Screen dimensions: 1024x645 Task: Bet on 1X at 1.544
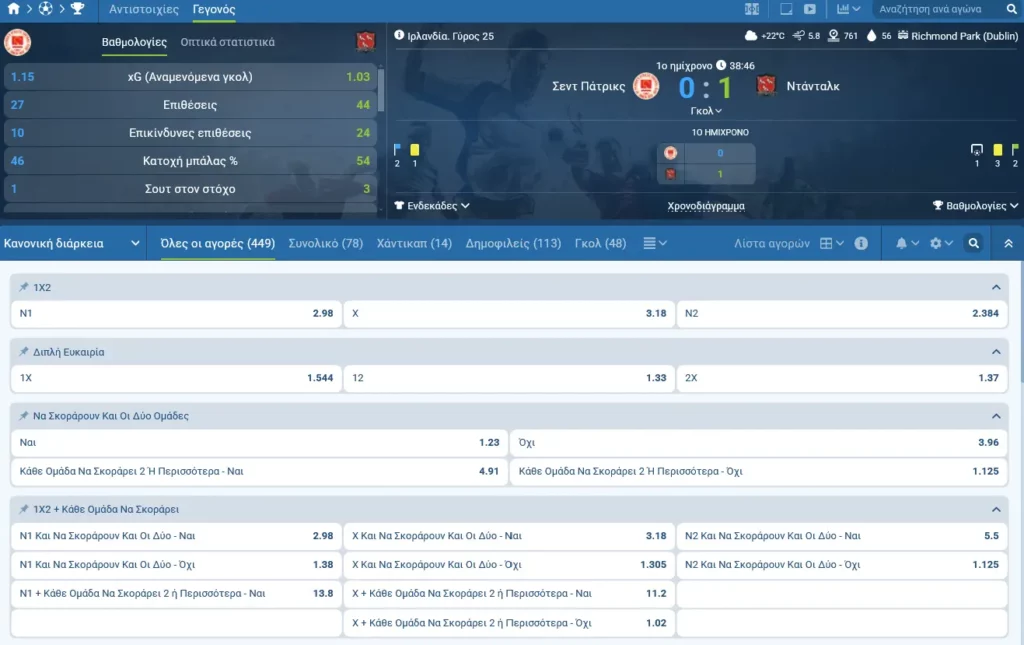tap(176, 378)
